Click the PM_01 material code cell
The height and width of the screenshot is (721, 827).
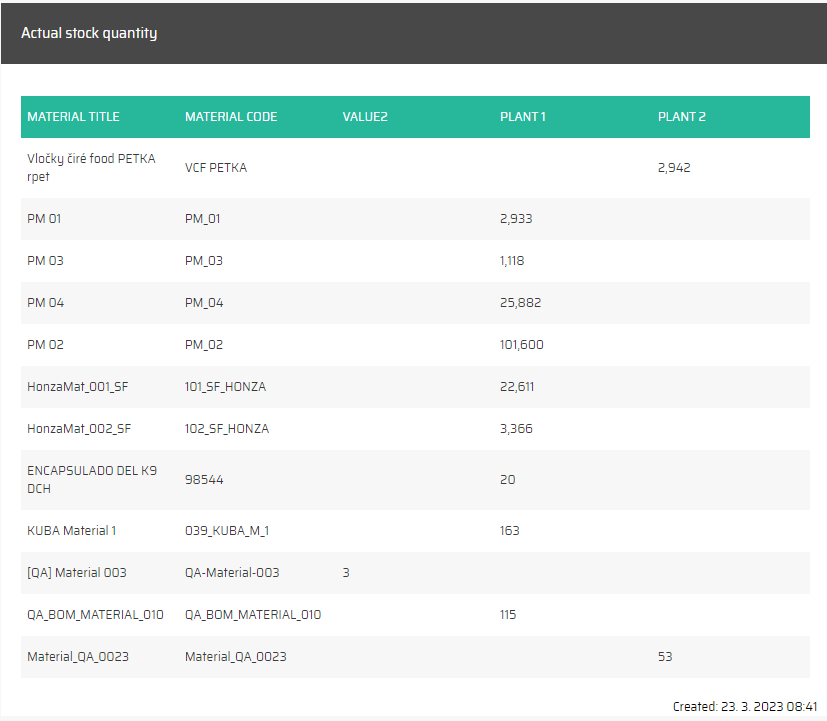pos(204,219)
